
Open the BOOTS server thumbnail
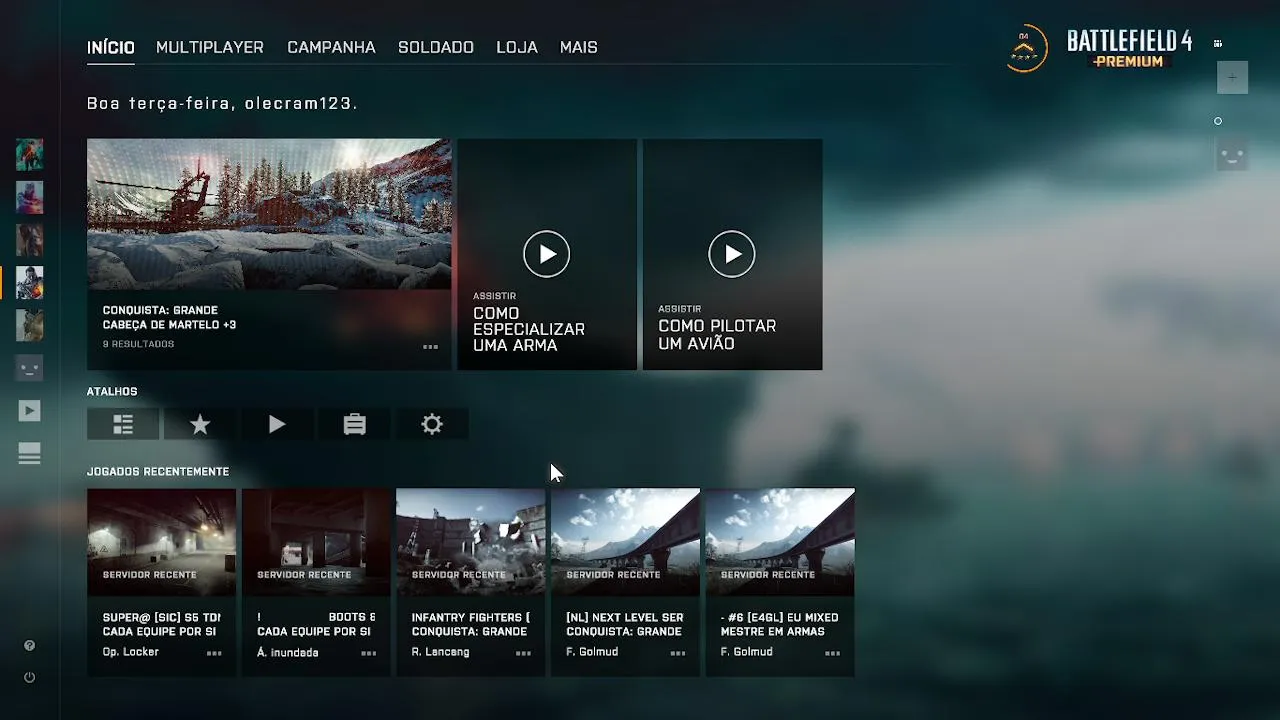coord(316,541)
